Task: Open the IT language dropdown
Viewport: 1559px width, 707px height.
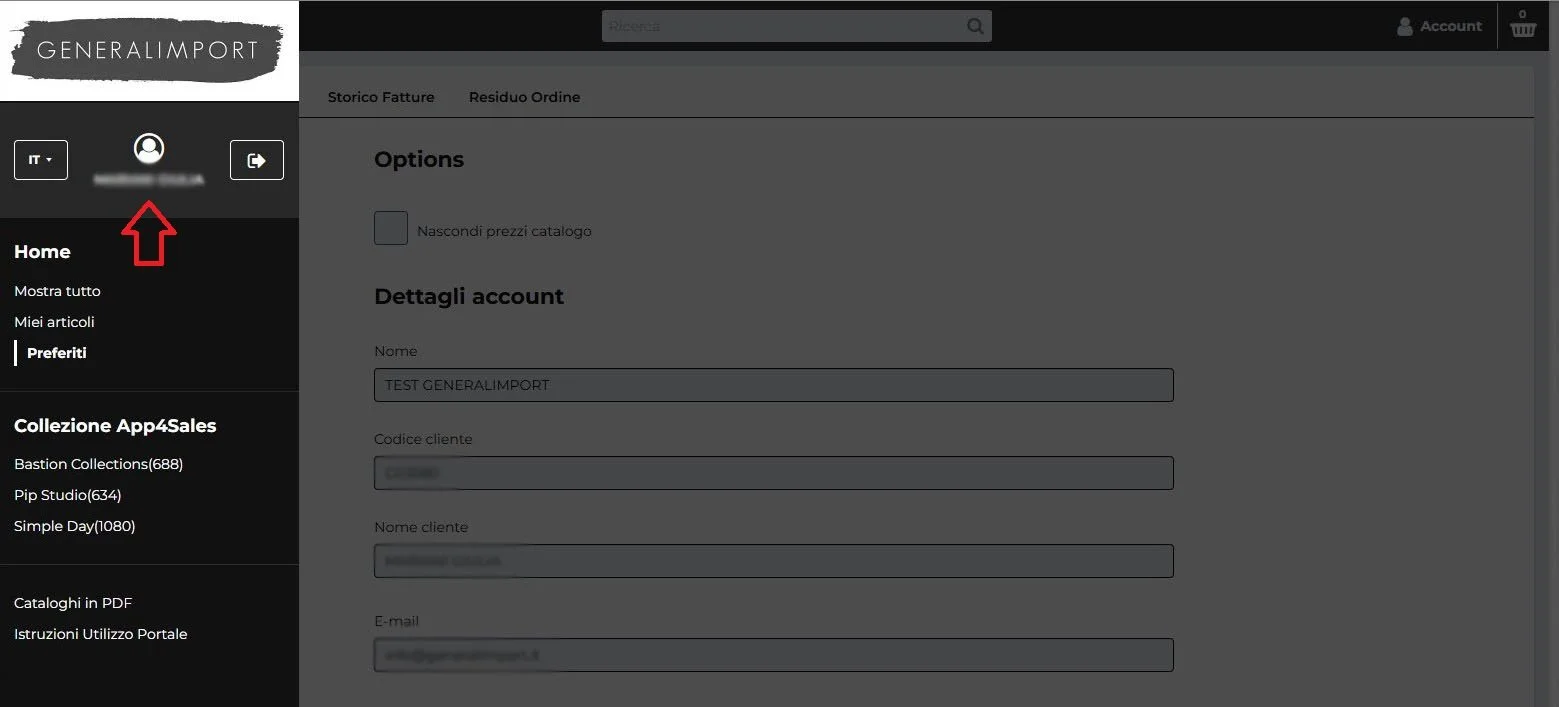Action: click(x=41, y=160)
